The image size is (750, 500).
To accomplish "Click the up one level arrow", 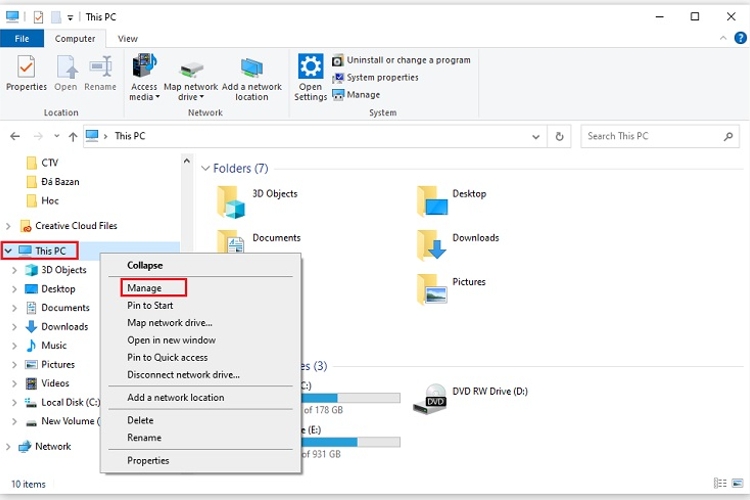I will point(73,136).
